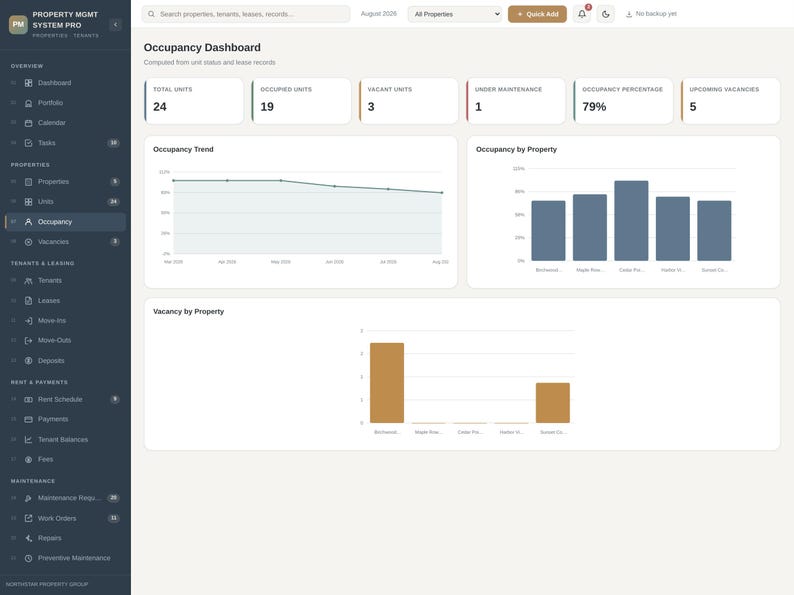This screenshot has width=794, height=595.
Task: Click the Rent Schedule icon
Action: tap(28, 400)
